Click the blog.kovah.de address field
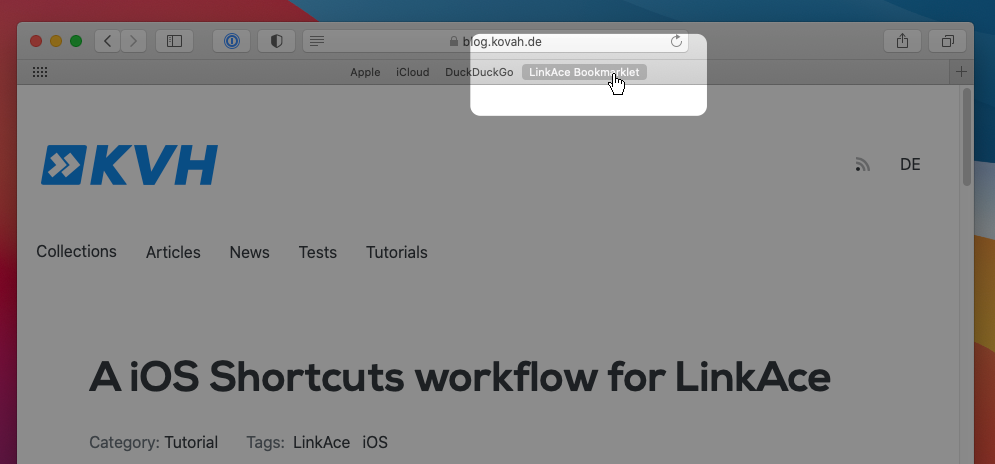995x464 pixels. 500,41
